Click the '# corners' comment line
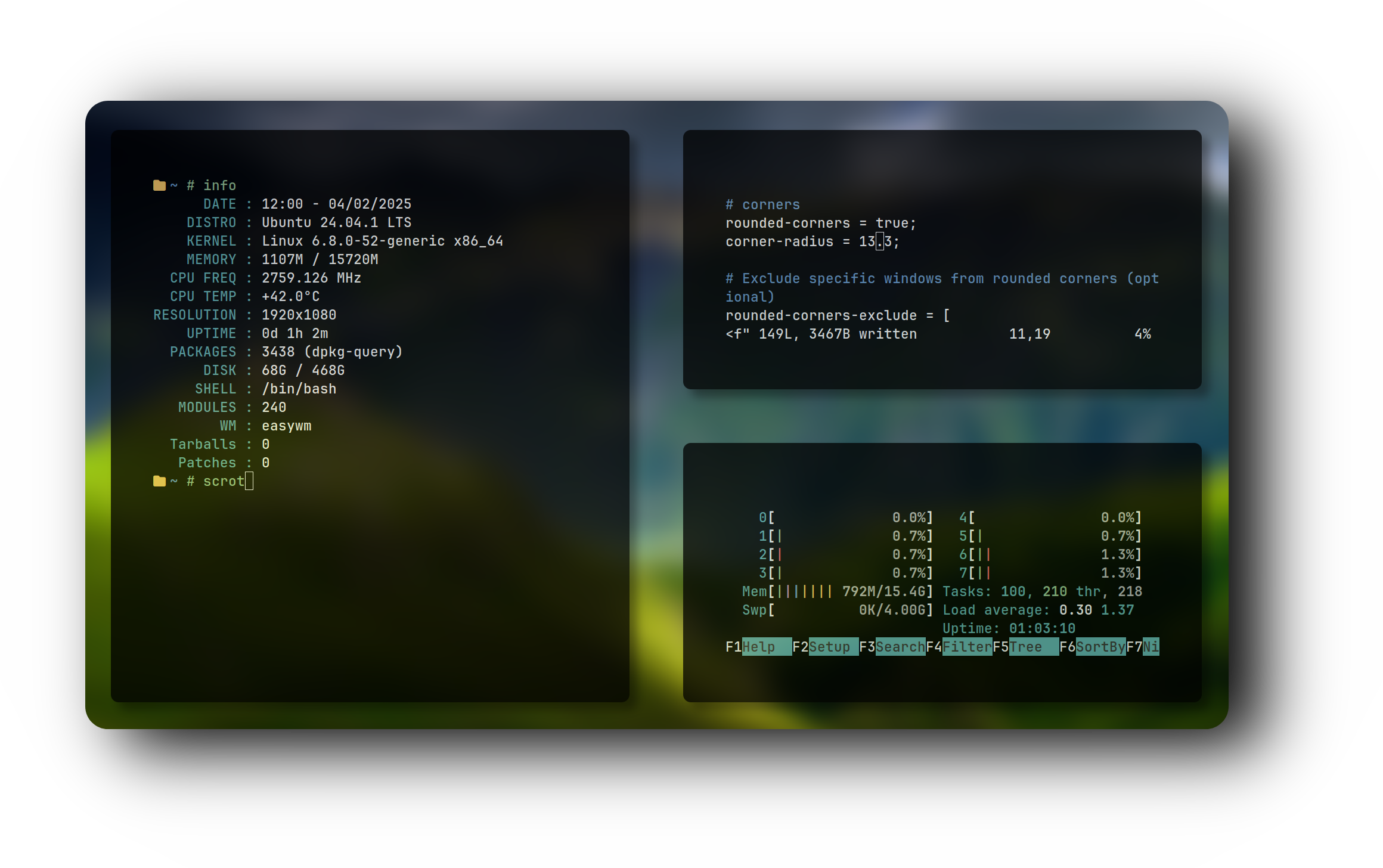Viewport: 1383px width, 868px height. 762,204
